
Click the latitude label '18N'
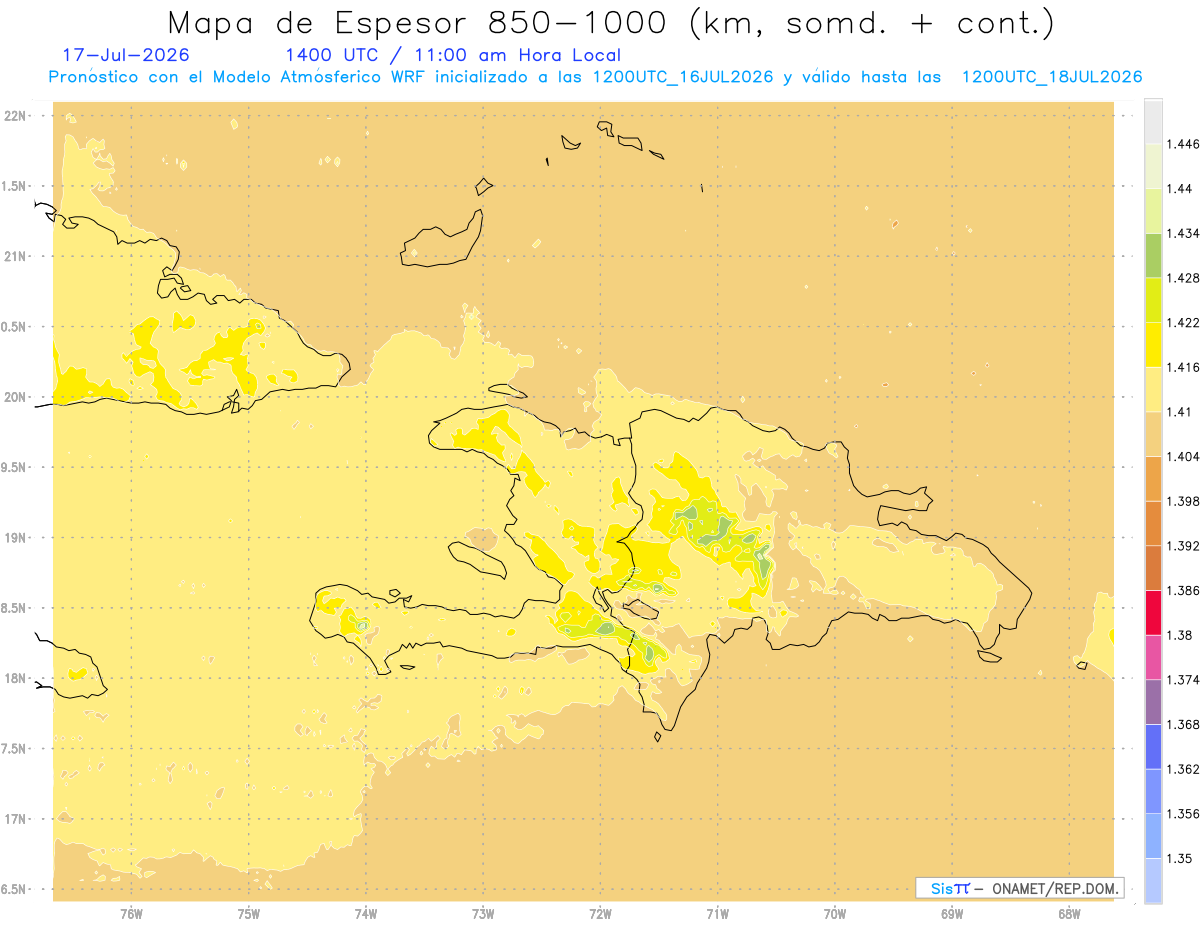tap(15, 678)
